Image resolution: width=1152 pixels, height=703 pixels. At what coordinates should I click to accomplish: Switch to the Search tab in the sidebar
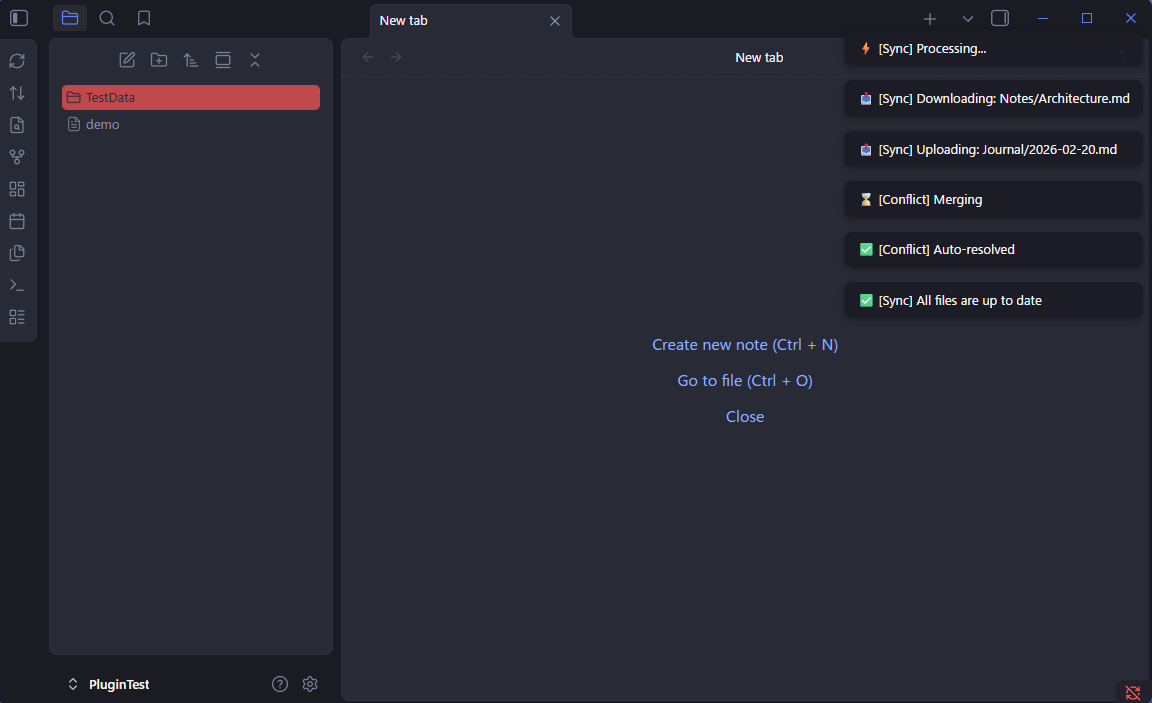[x=106, y=17]
